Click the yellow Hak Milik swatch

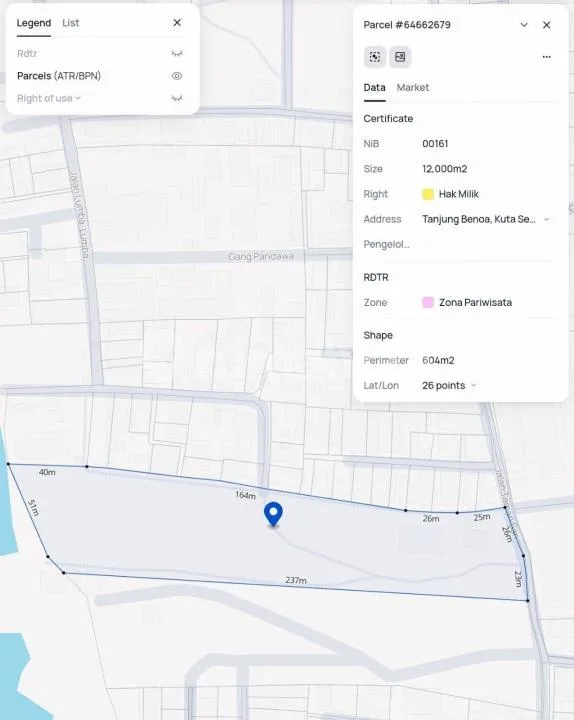[428, 194]
